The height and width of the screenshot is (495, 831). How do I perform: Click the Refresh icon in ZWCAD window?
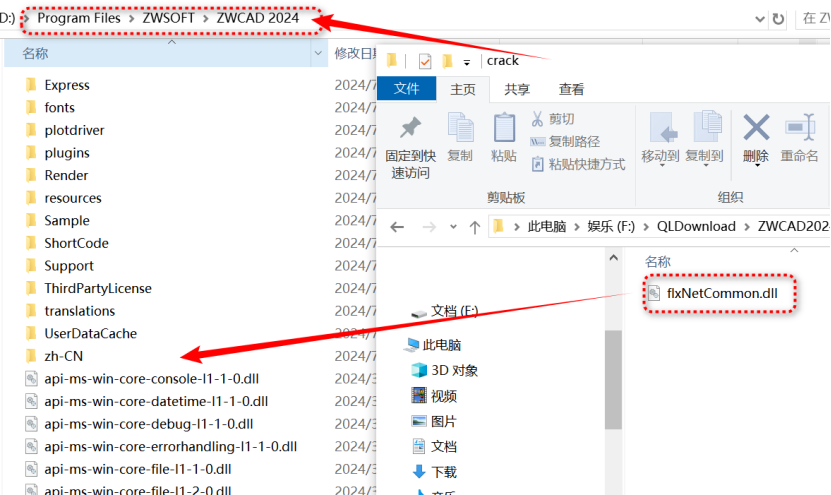pos(778,20)
